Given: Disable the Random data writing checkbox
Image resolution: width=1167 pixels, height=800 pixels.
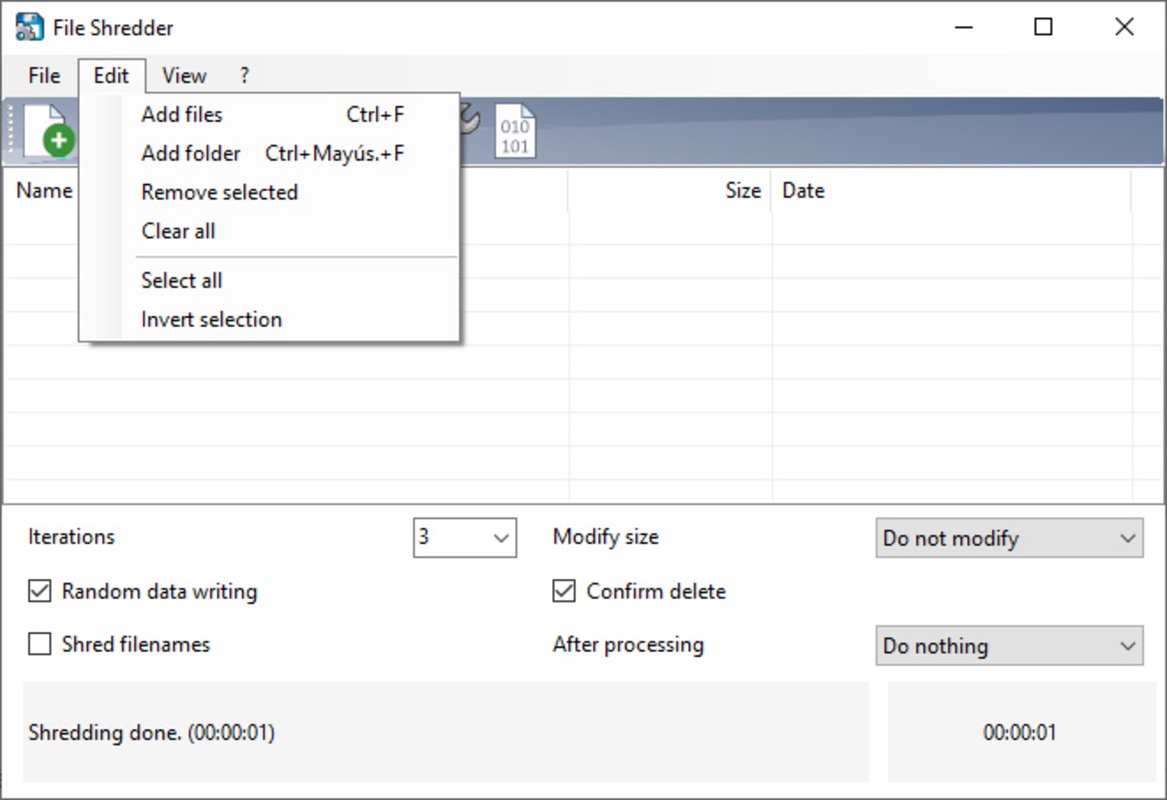Looking at the screenshot, I should click(40, 592).
